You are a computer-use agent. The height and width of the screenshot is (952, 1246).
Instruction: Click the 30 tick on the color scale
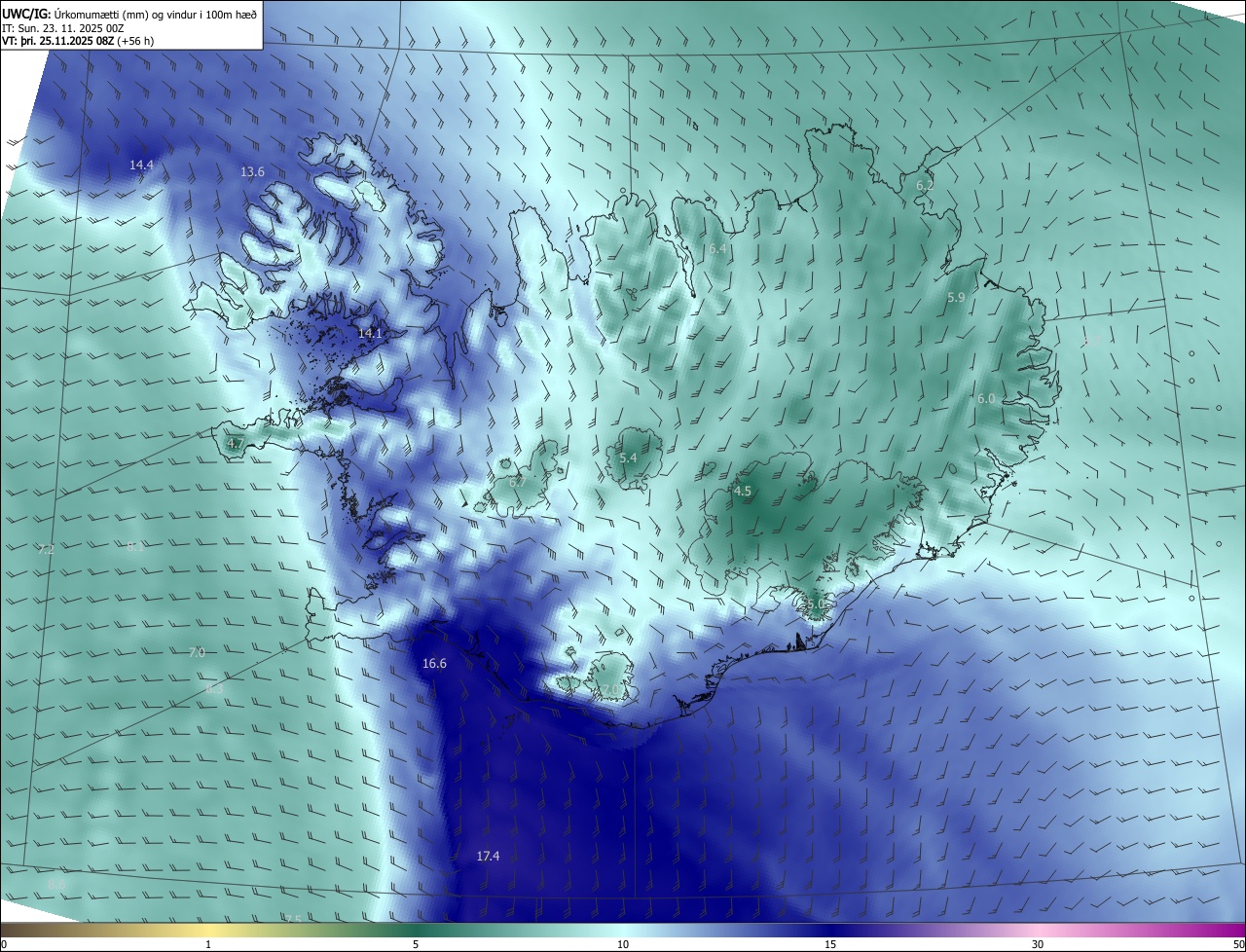pyautogui.click(x=1038, y=944)
